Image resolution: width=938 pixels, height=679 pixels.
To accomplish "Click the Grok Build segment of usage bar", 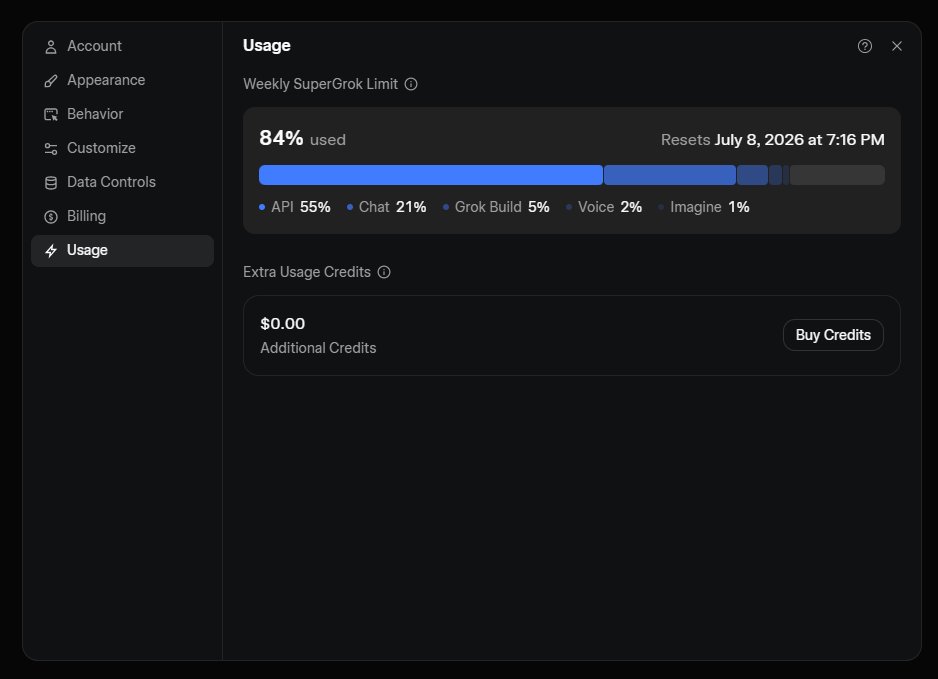I will coord(753,175).
